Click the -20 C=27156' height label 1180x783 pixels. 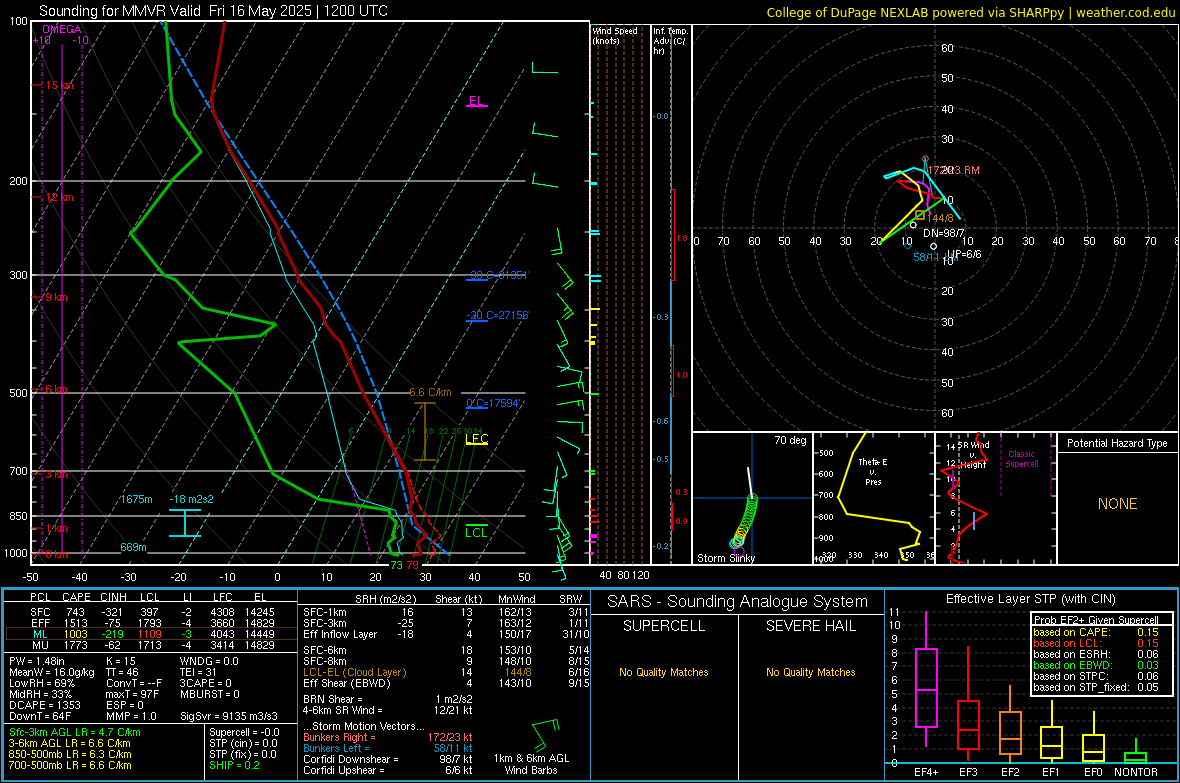tap(497, 315)
